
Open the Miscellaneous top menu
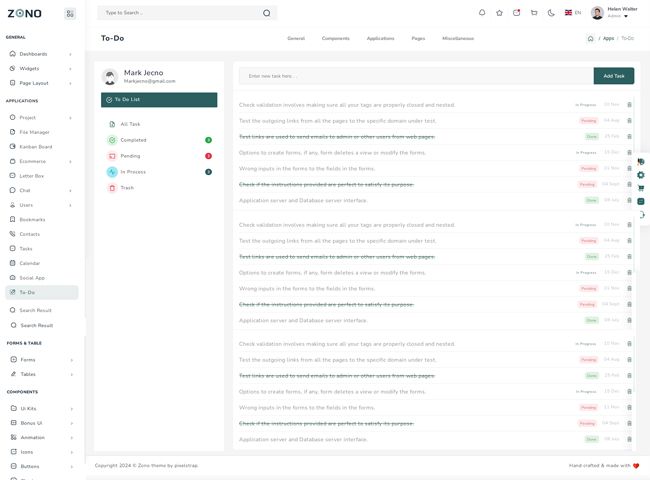click(458, 38)
